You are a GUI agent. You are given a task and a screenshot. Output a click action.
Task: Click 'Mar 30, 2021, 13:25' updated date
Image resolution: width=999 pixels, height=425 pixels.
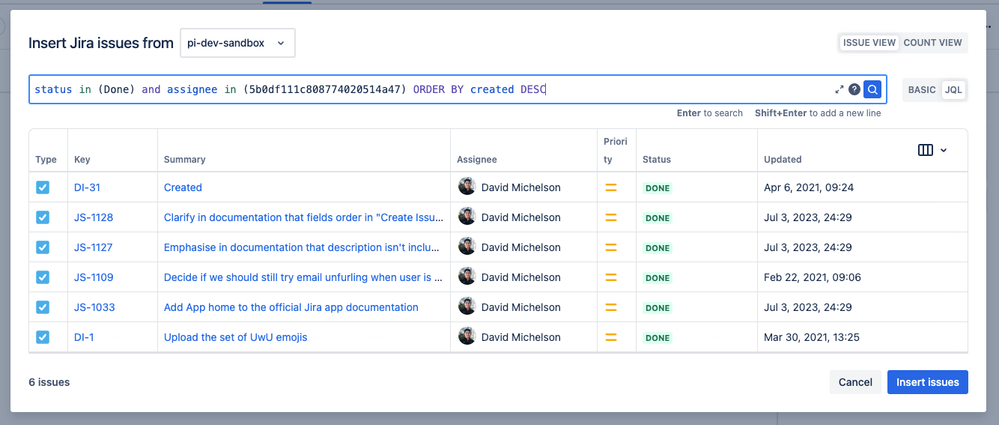[811, 337]
